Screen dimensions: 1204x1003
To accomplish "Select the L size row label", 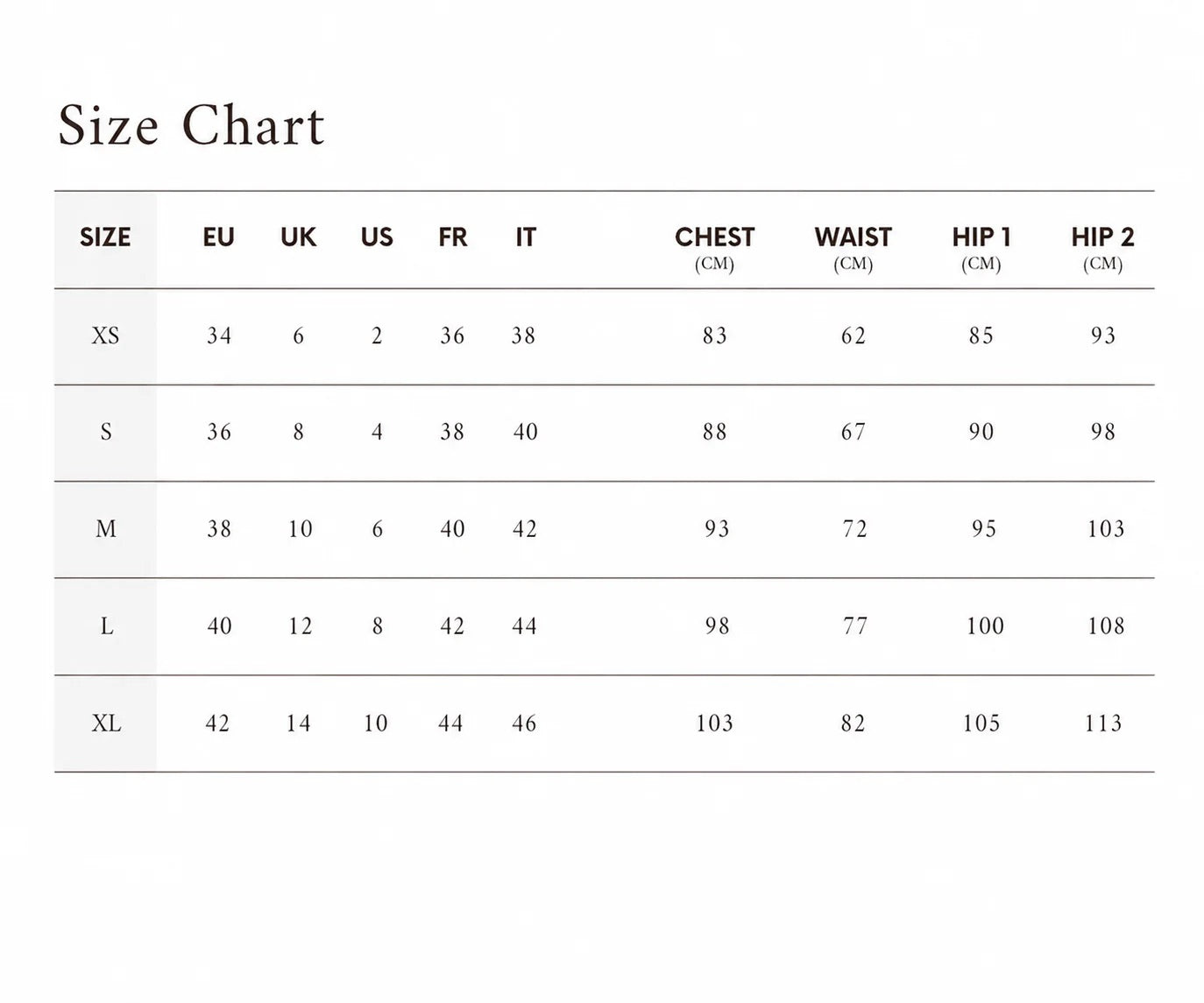I will point(107,626).
